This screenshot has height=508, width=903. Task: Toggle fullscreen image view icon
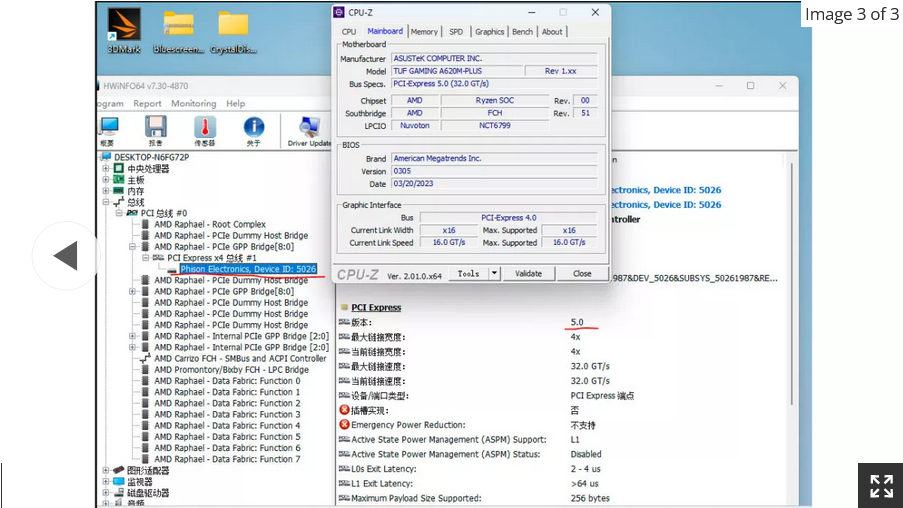881,486
